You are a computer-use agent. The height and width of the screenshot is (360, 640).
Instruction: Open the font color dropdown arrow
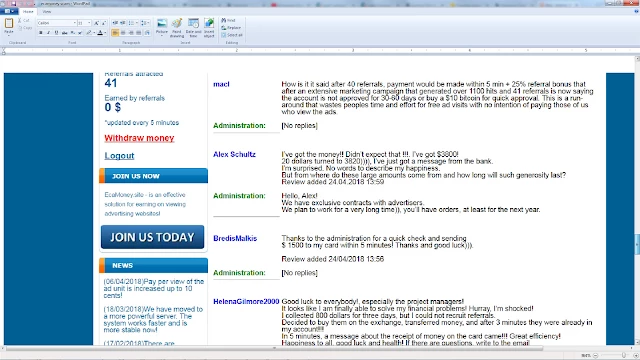105,33
